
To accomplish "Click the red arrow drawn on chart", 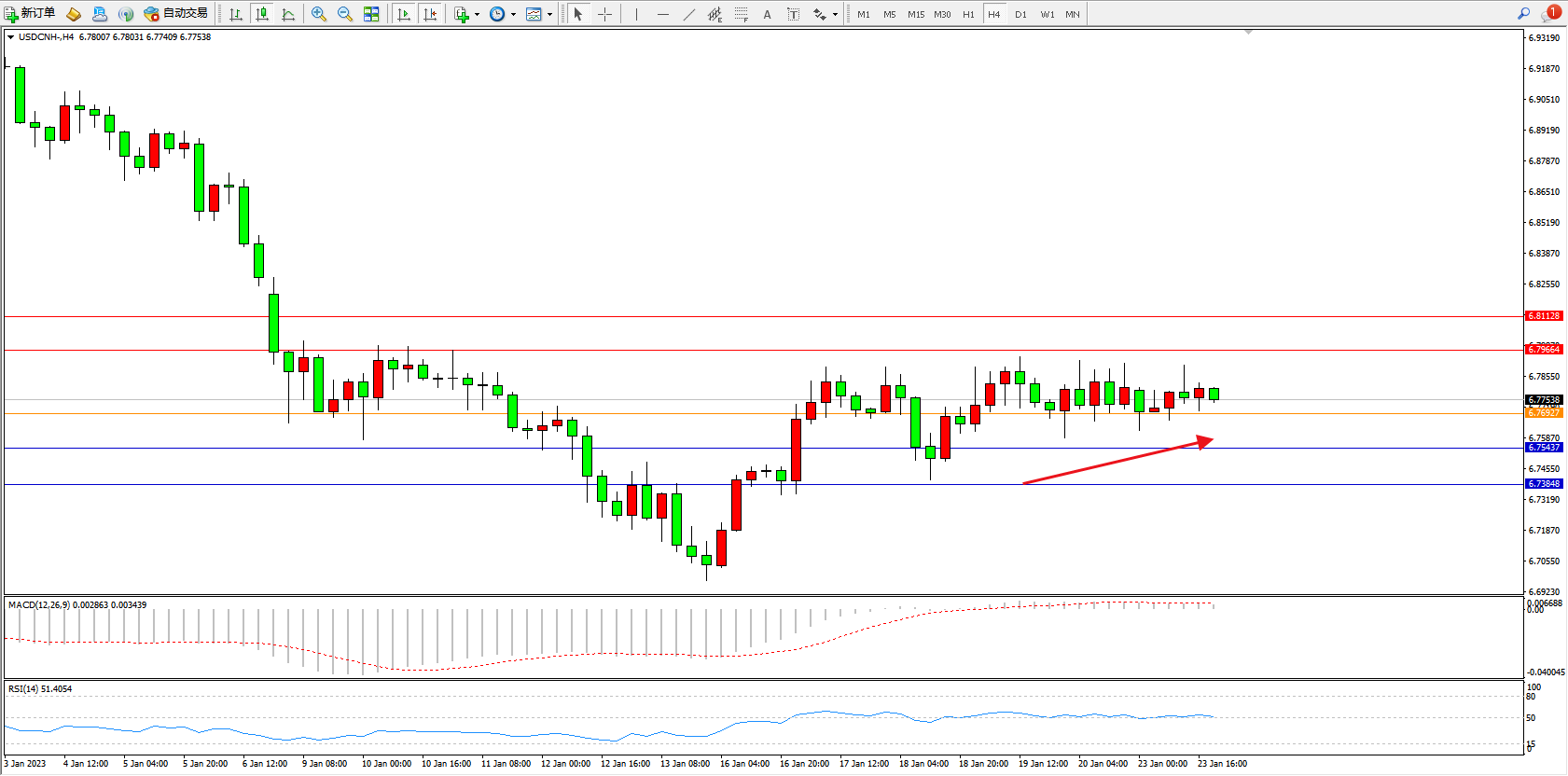I will pyautogui.click(x=1117, y=461).
